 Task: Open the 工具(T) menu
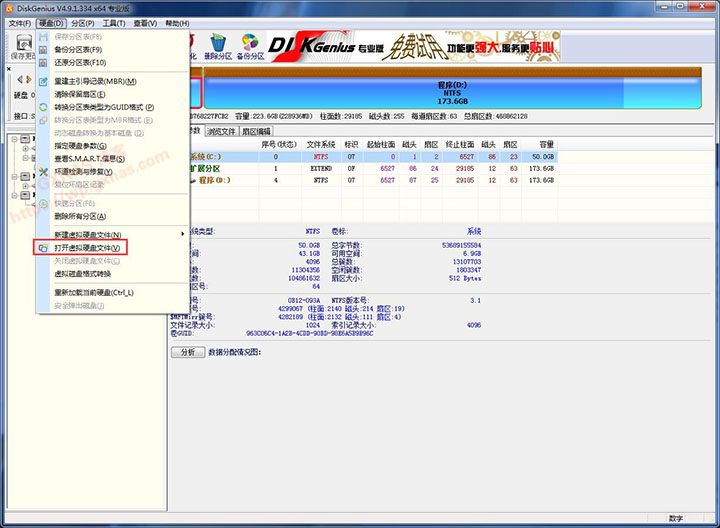tap(114, 22)
